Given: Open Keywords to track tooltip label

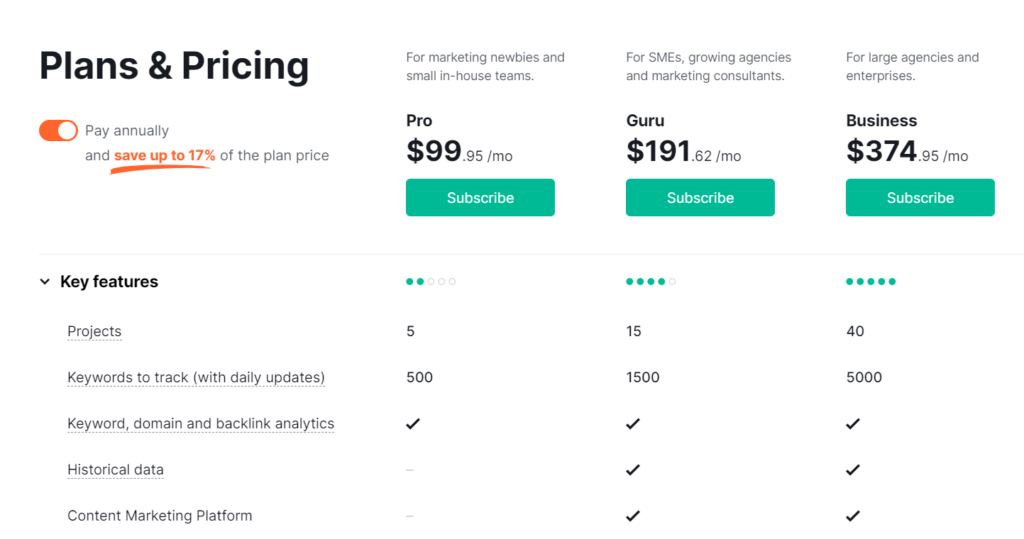Looking at the screenshot, I should (x=196, y=378).
